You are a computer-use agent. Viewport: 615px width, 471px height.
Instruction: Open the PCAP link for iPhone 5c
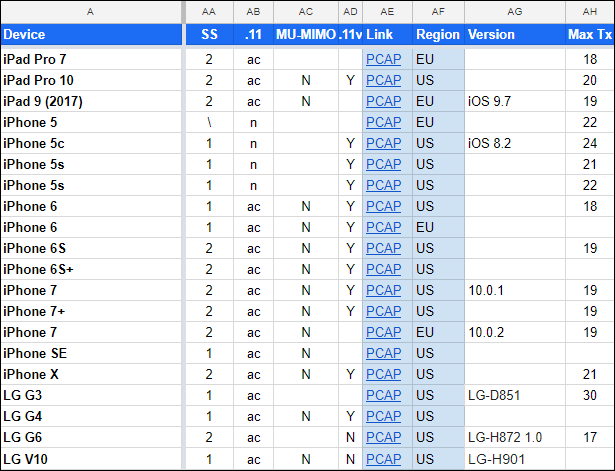click(383, 143)
